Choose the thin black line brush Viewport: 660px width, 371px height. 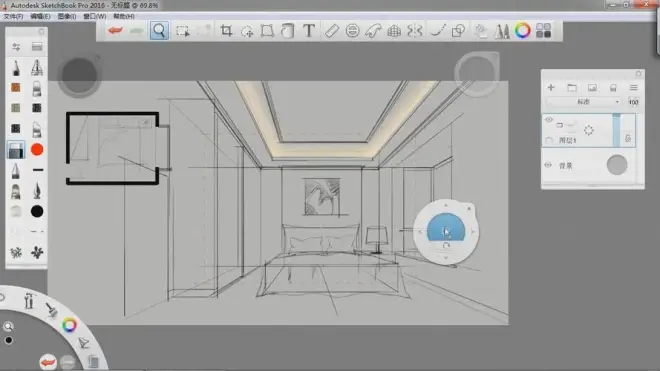click(37, 170)
